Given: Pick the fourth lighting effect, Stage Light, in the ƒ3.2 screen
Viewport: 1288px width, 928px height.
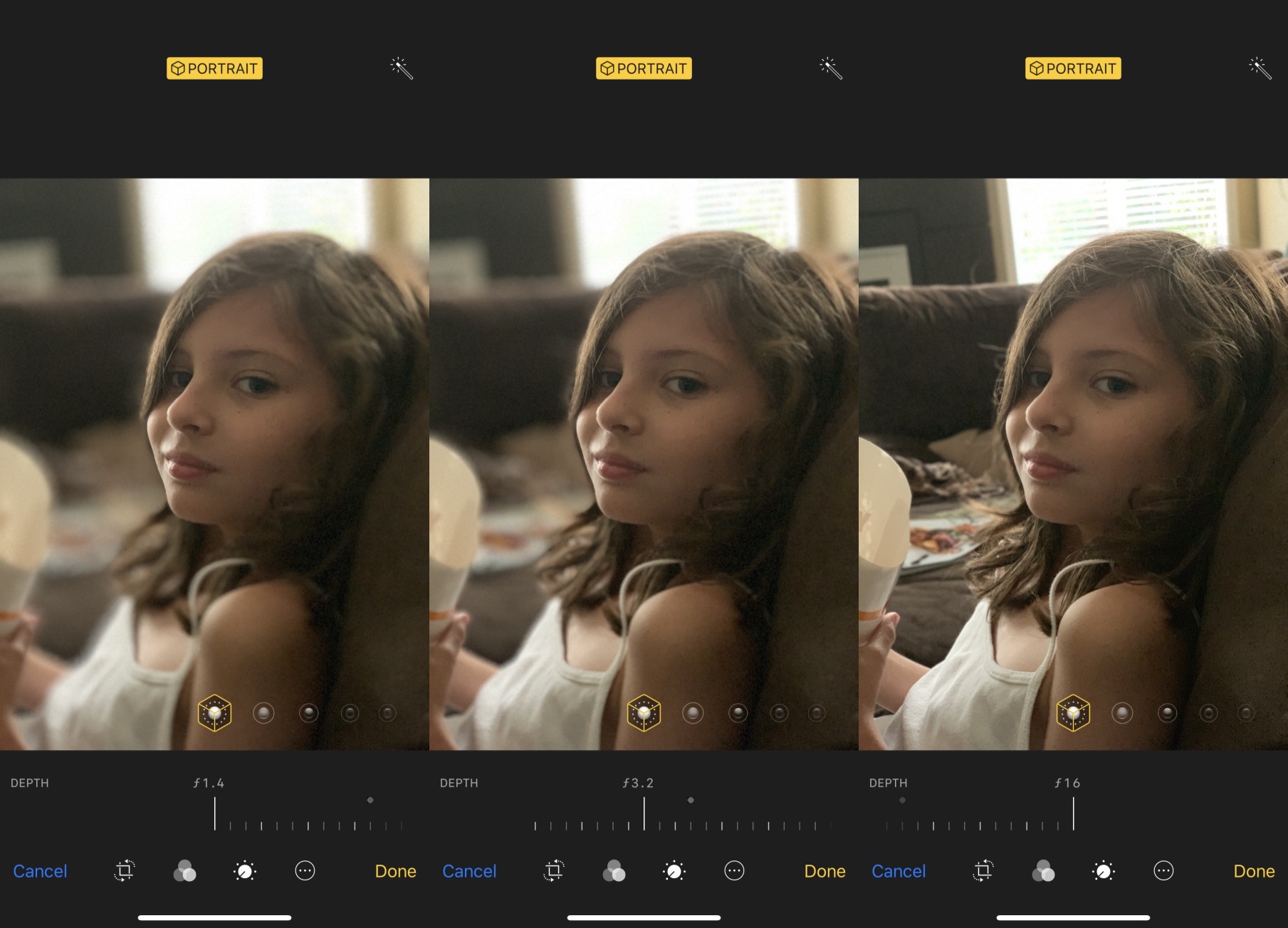Looking at the screenshot, I should point(779,712).
